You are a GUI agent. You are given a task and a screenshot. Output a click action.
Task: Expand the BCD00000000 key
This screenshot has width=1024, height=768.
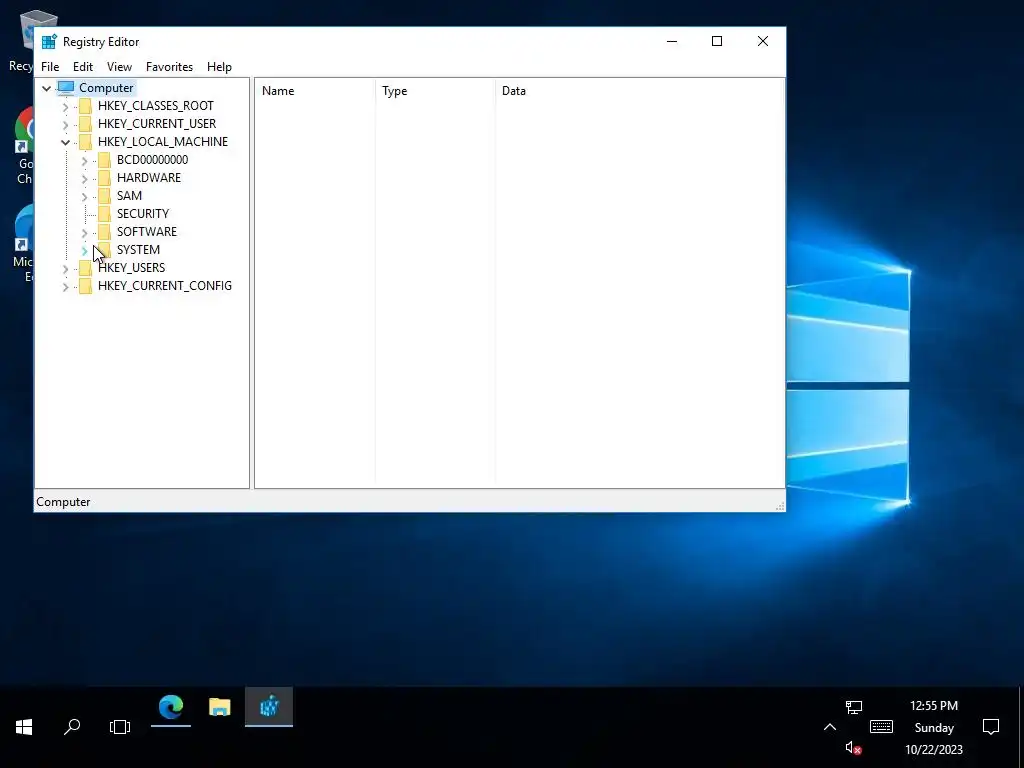84,160
